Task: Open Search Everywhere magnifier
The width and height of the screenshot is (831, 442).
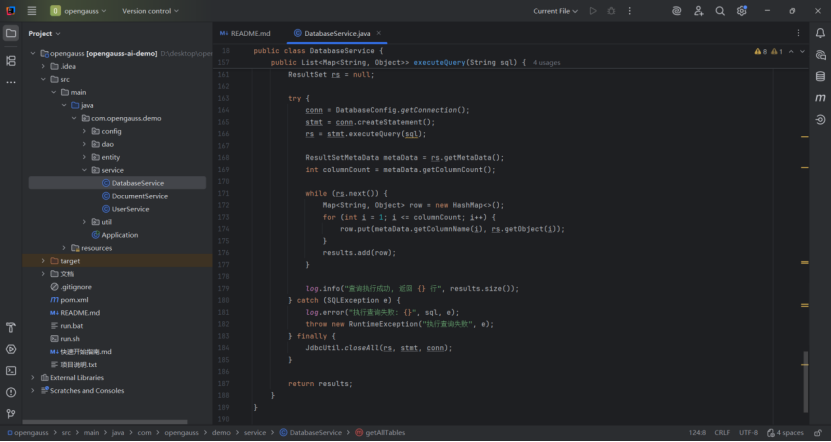Action: [720, 11]
